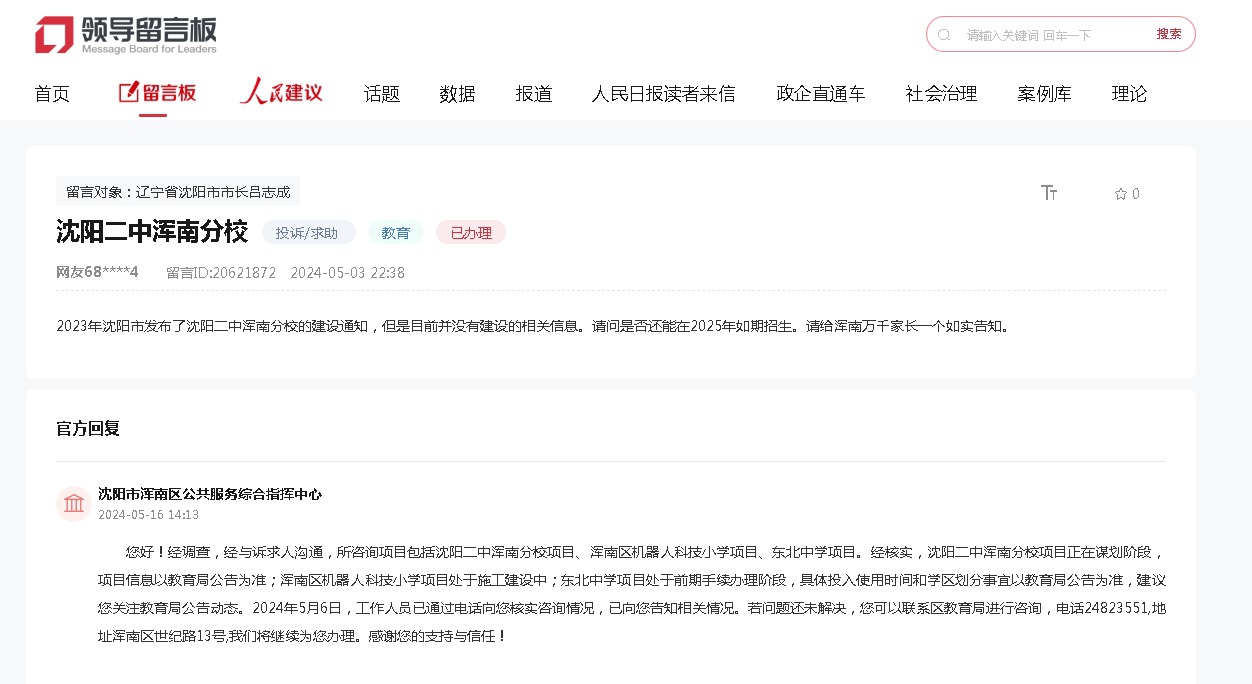Go to 首页 home page
1252x684 pixels.
52,94
